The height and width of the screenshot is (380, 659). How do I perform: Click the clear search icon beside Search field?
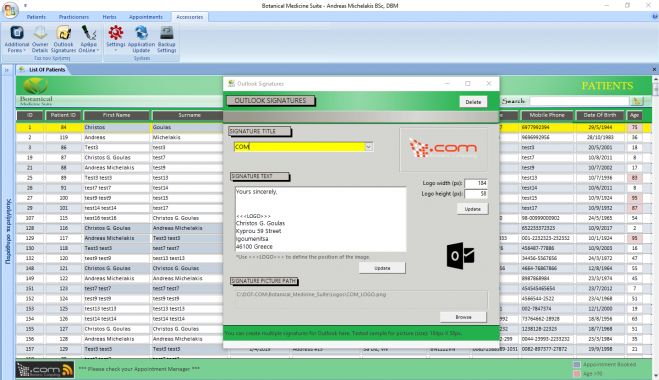coord(637,101)
